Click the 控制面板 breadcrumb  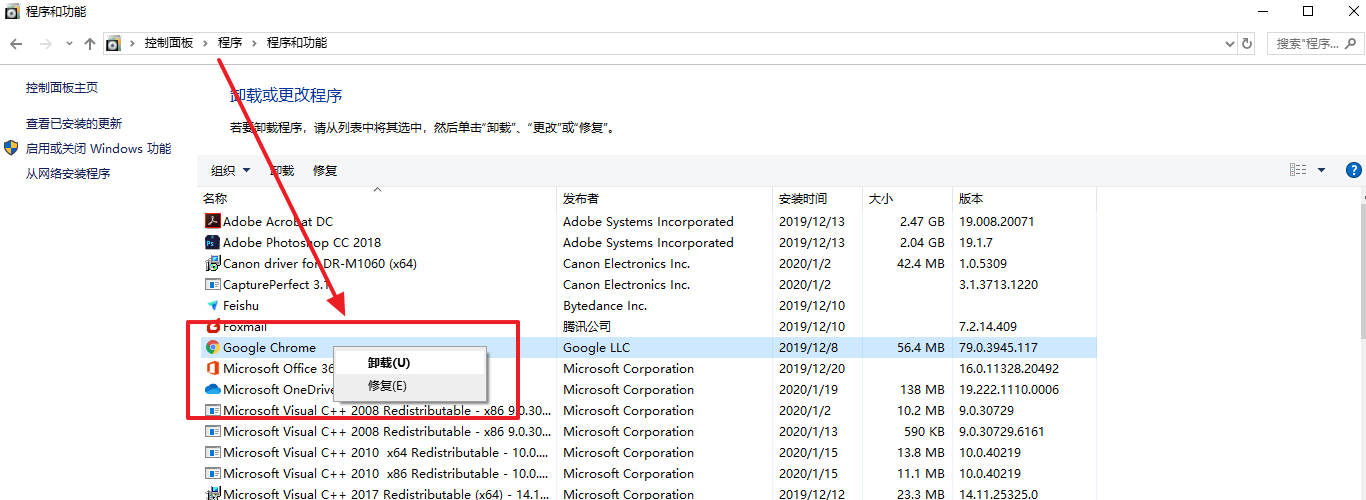[169, 43]
